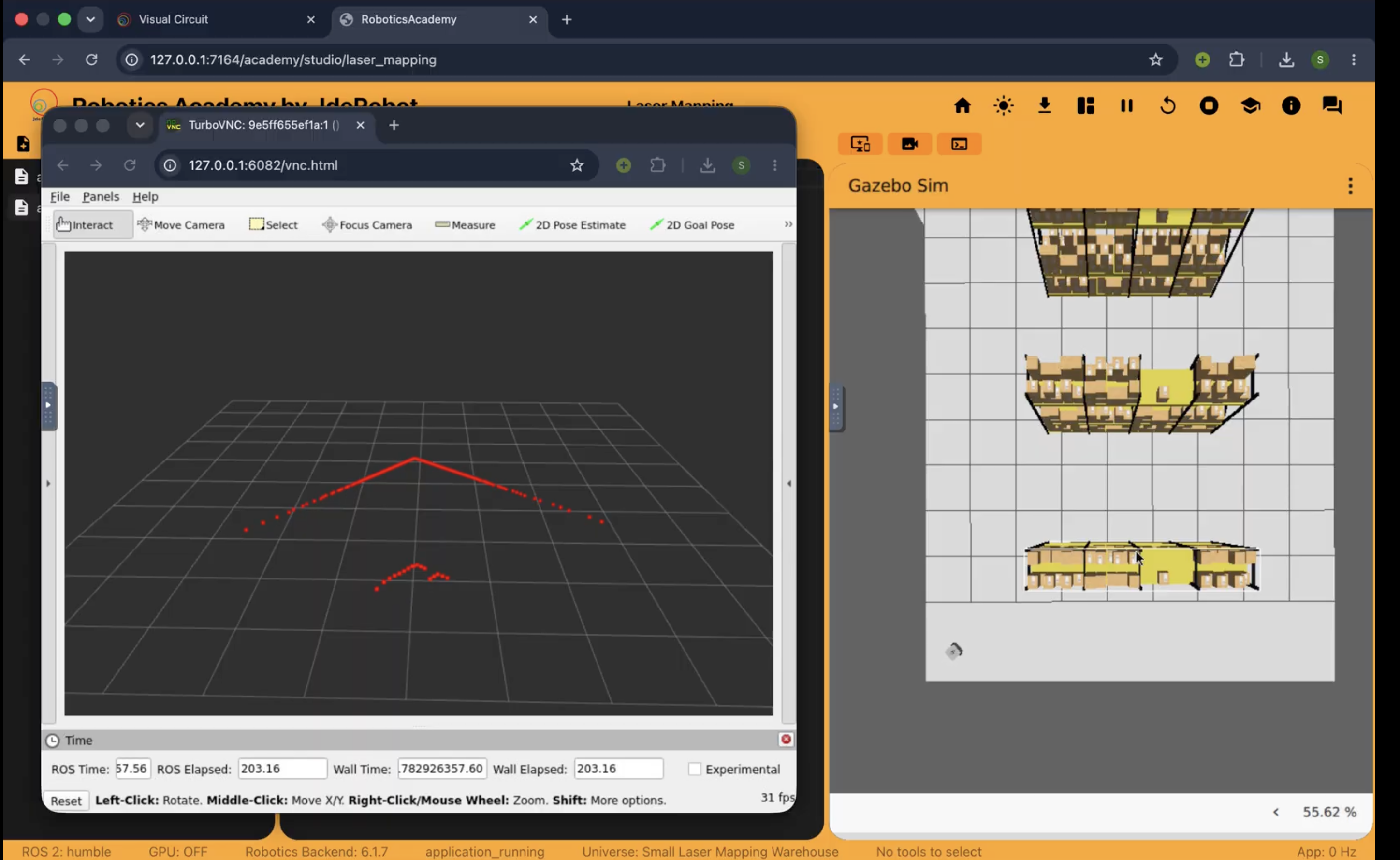
Task: Bookmark the laser_mapping page with the star
Action: tap(1155, 59)
